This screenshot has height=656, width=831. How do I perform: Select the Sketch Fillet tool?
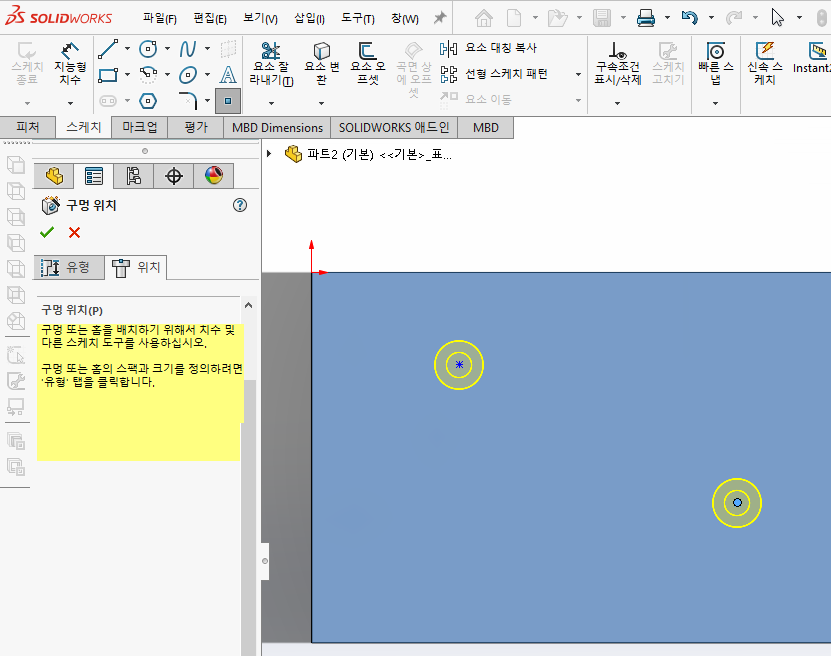[188, 101]
